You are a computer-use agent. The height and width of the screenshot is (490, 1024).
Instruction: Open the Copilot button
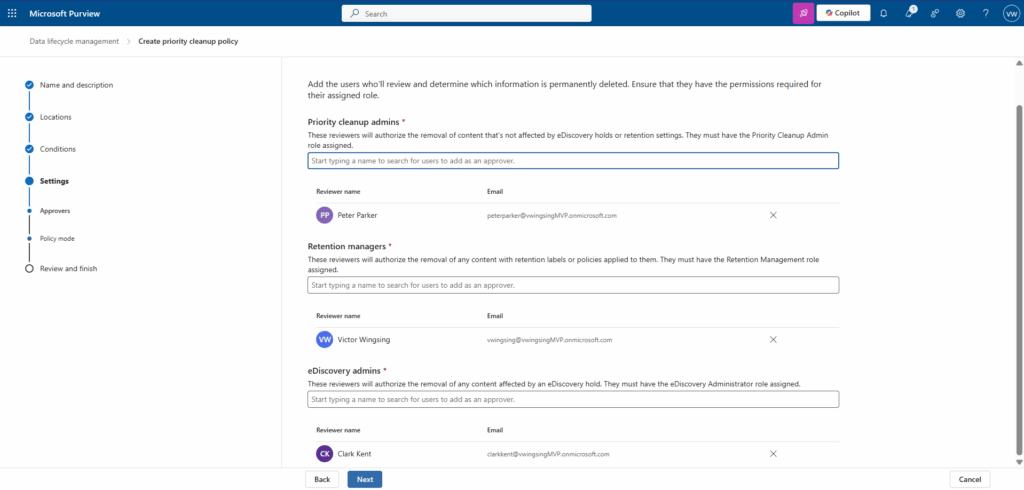pyautogui.click(x=843, y=13)
